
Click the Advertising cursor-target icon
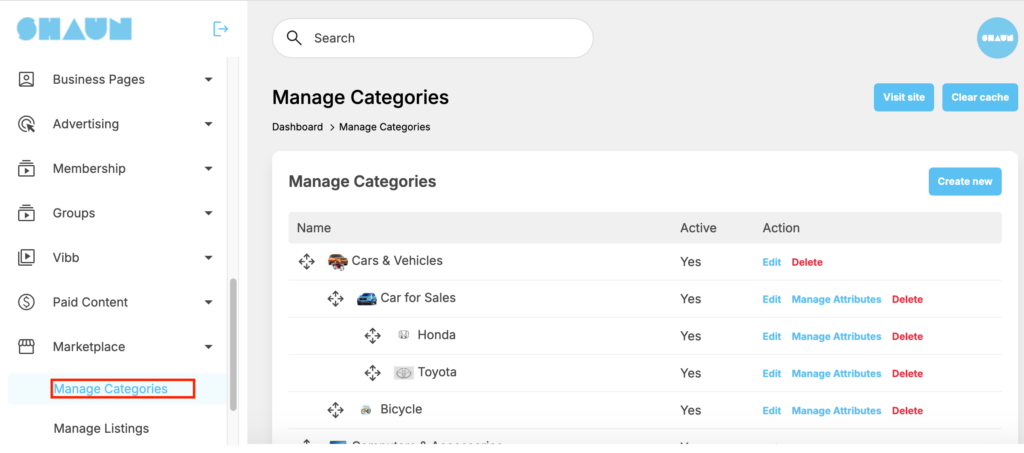pos(27,124)
